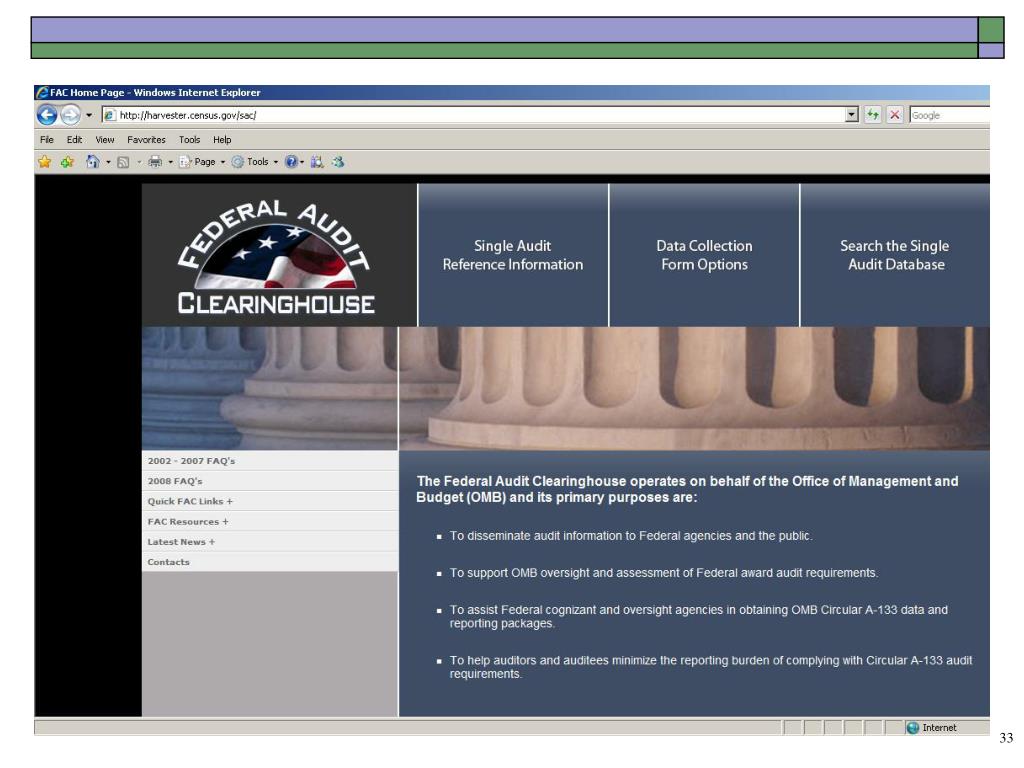Expand the address bar history dropdown
This screenshot has height=768, width=1024.
point(851,115)
